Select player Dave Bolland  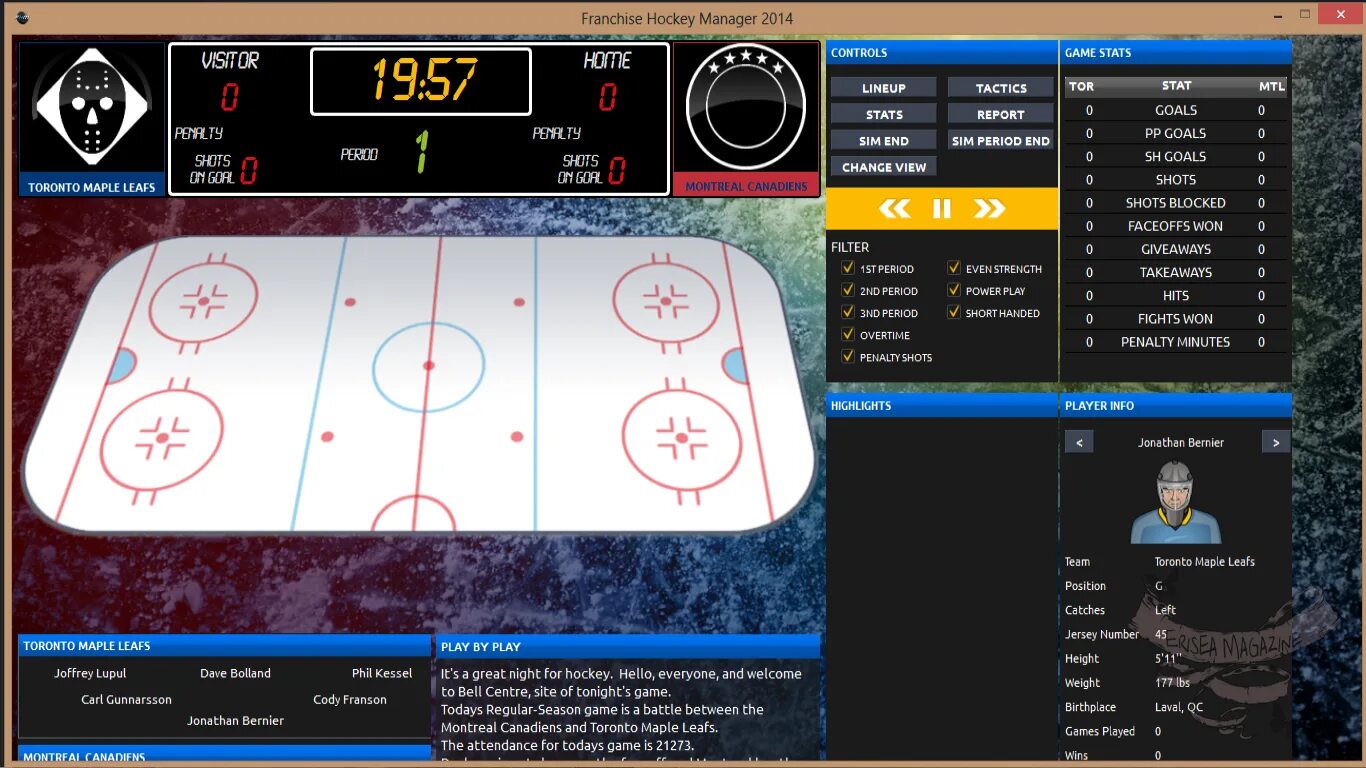point(235,673)
